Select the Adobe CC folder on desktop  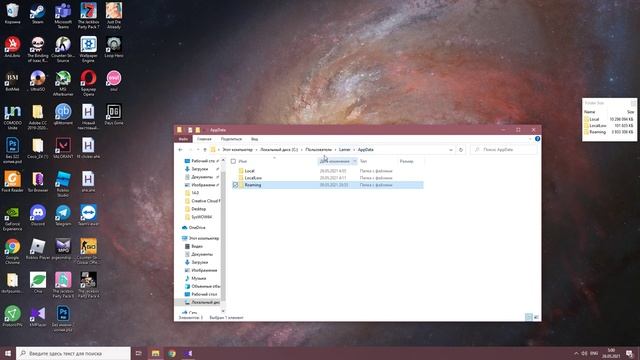(x=38, y=117)
